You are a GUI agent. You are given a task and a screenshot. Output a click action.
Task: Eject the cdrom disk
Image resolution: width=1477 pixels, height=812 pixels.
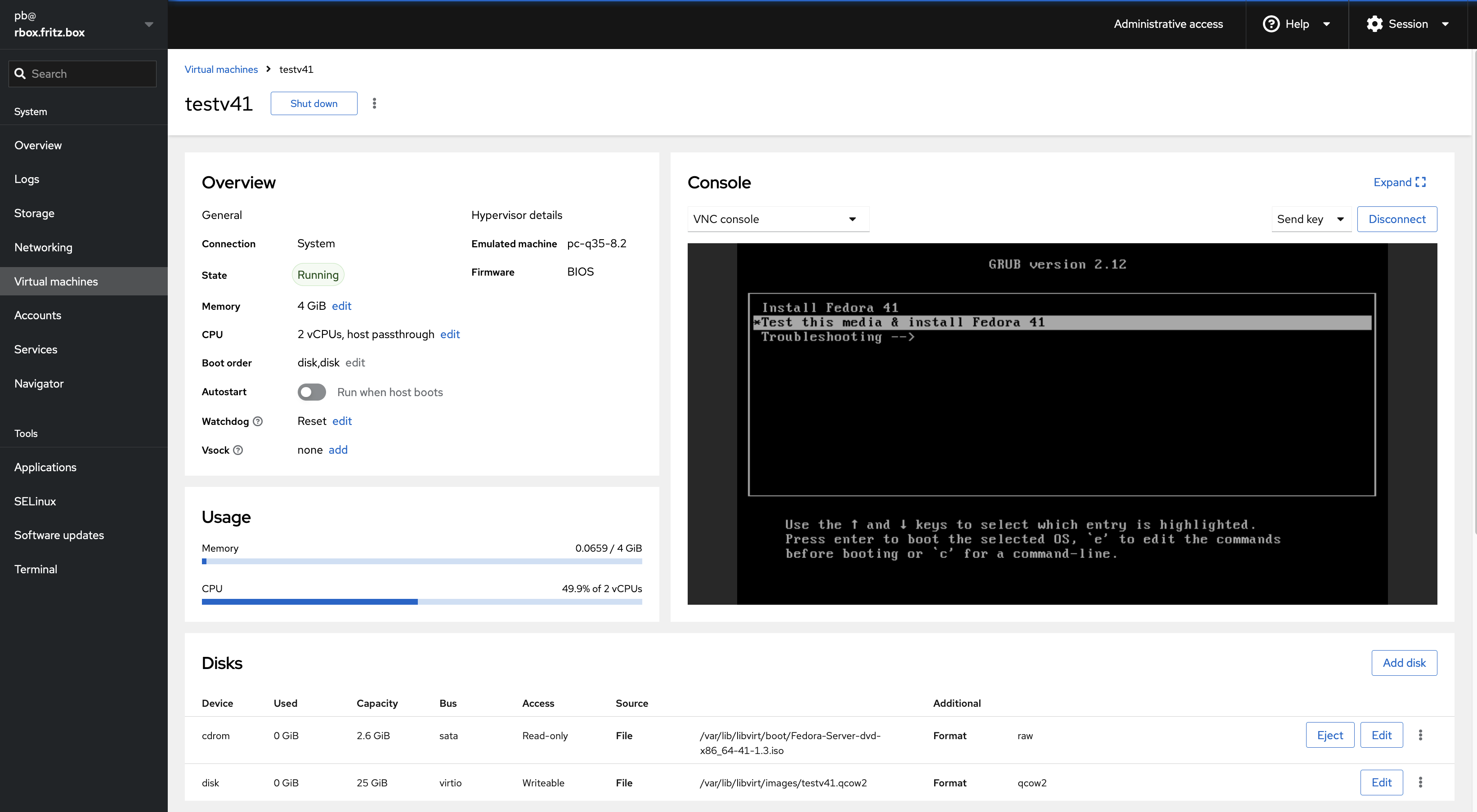tap(1329, 735)
